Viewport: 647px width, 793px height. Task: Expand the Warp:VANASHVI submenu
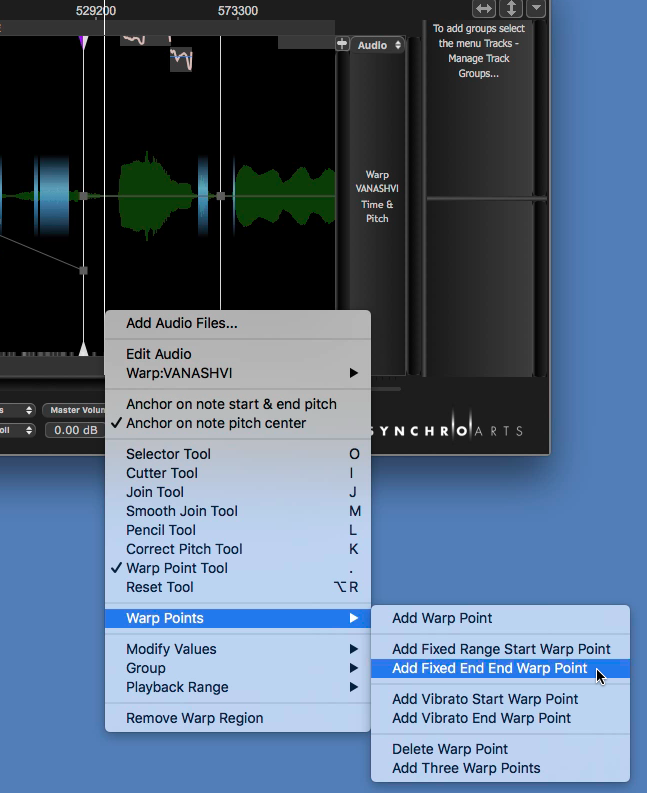pyautogui.click(x=238, y=373)
